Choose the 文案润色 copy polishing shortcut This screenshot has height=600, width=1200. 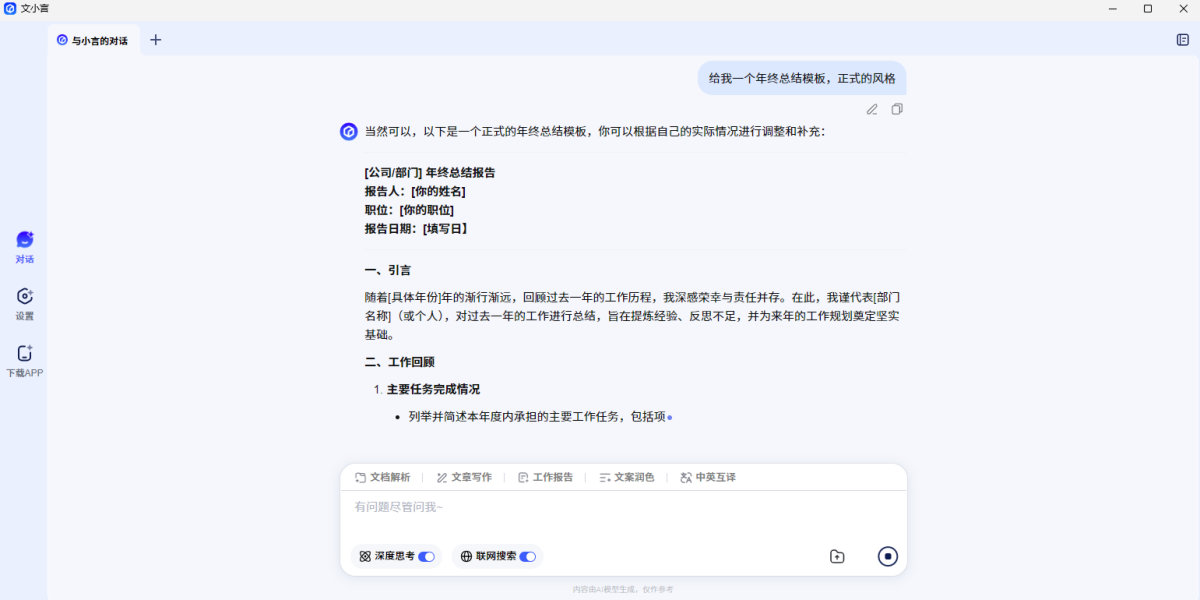pyautogui.click(x=627, y=478)
